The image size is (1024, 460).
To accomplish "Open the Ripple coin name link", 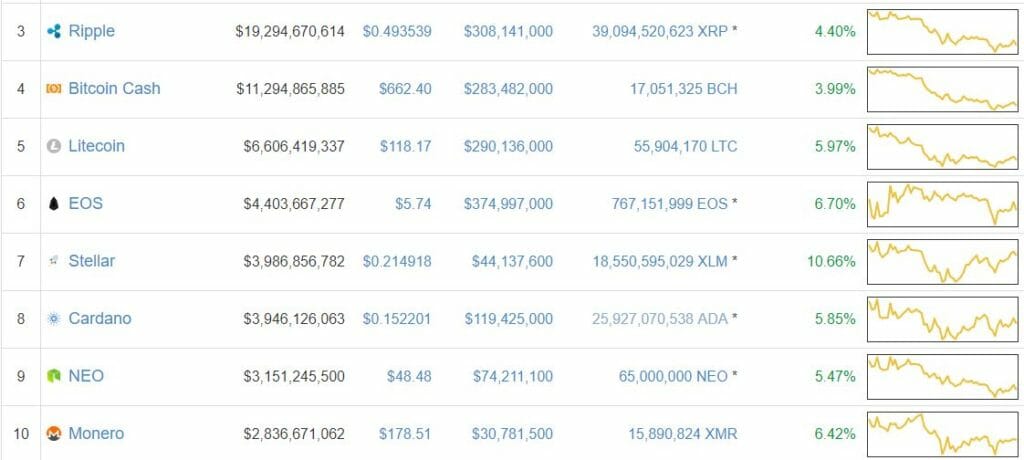I will point(91,31).
